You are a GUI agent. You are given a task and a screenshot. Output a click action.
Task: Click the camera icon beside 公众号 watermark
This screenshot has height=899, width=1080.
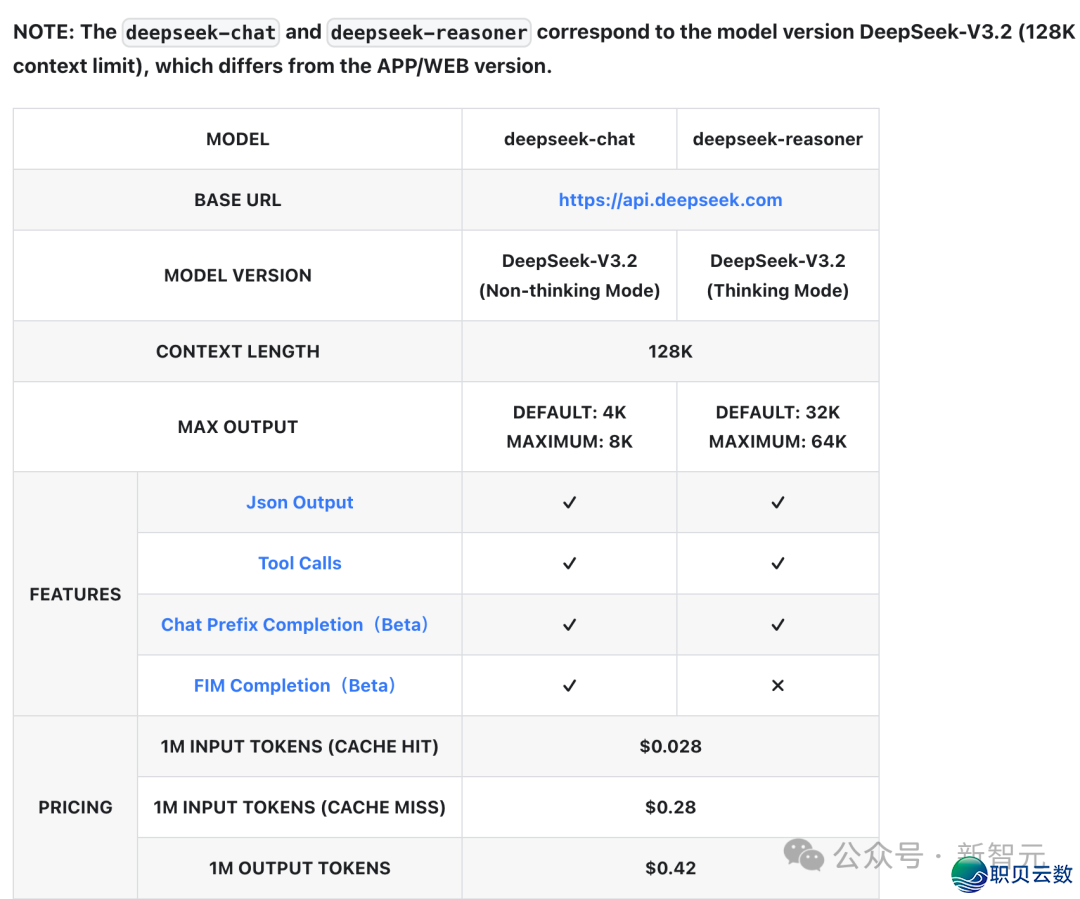[x=803, y=855]
